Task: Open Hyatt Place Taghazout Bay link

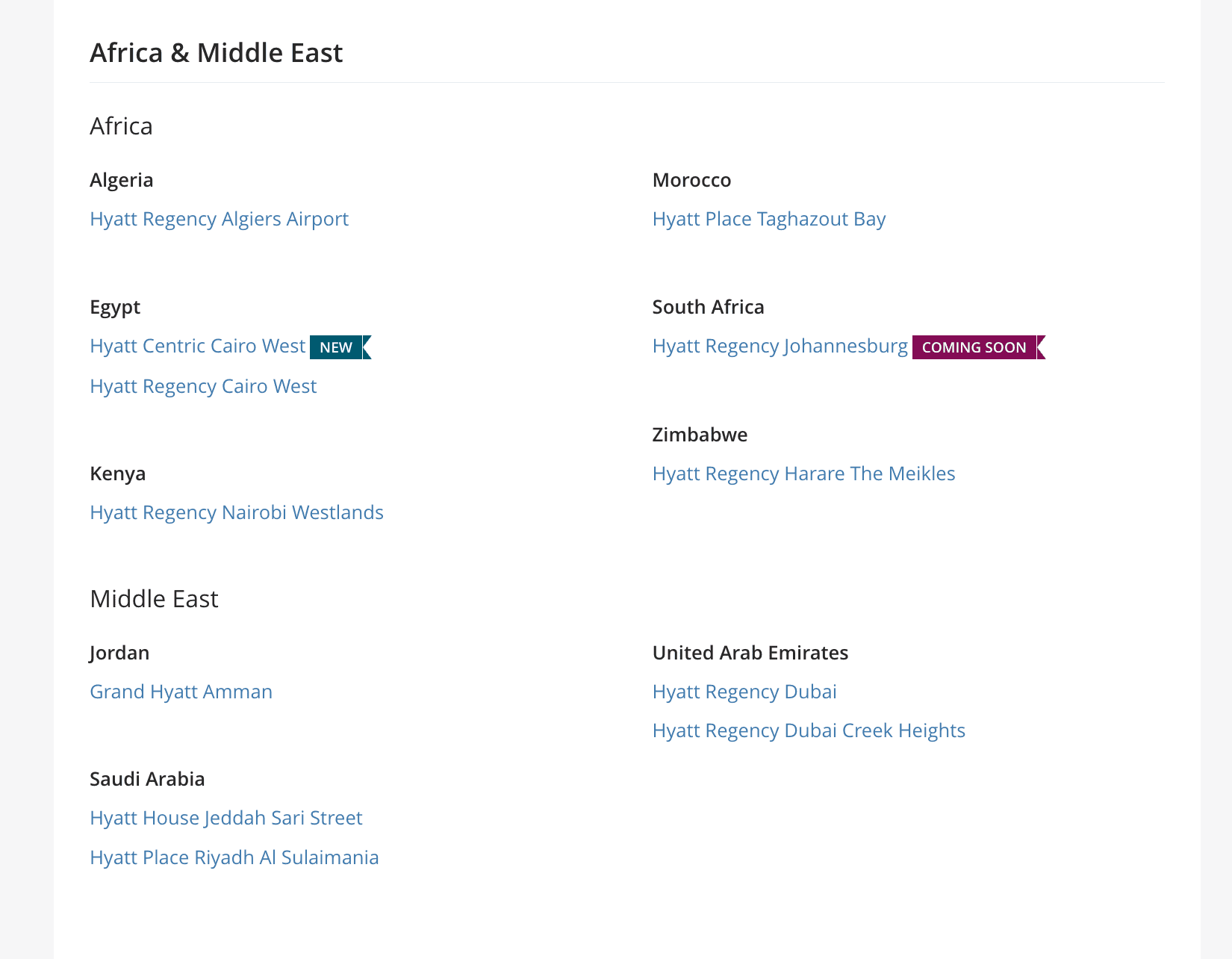Action: [769, 219]
